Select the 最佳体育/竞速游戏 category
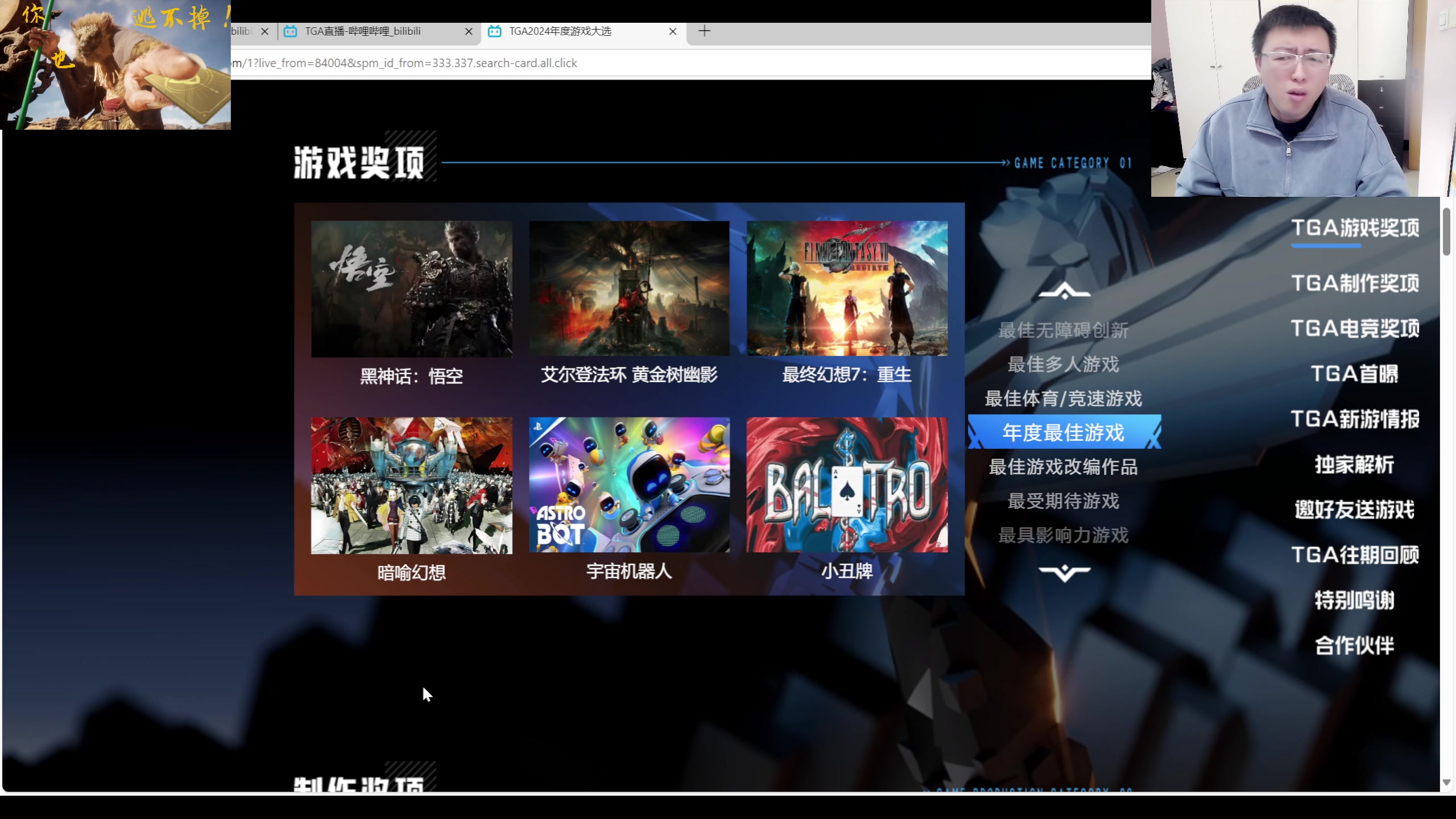The image size is (1456, 819). click(x=1063, y=398)
